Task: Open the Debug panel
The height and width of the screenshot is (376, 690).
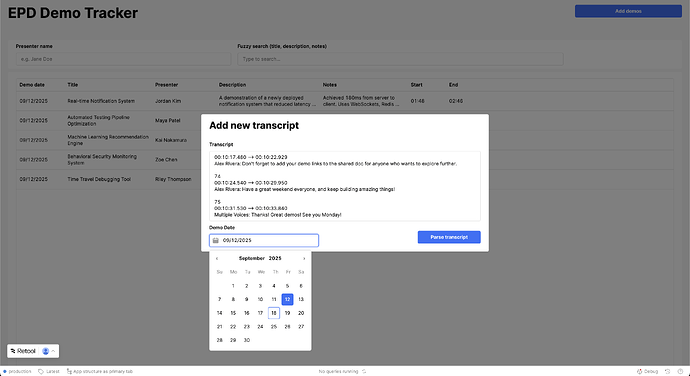Action: (647, 372)
